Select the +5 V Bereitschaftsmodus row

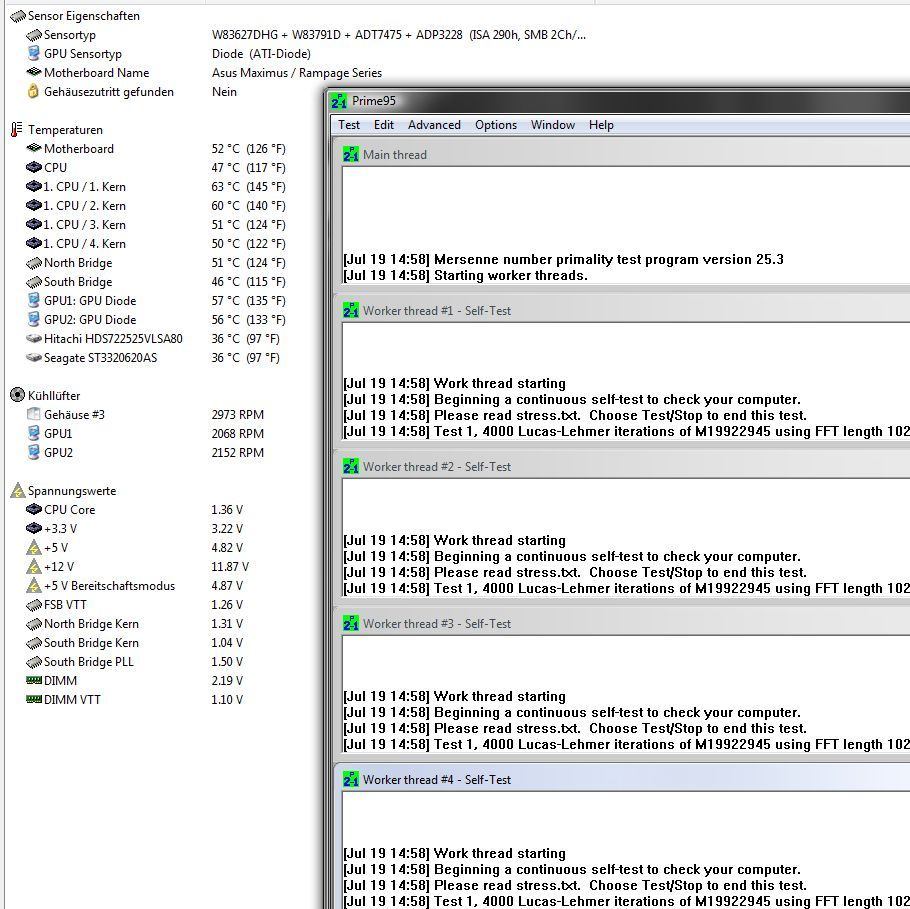pos(135,586)
